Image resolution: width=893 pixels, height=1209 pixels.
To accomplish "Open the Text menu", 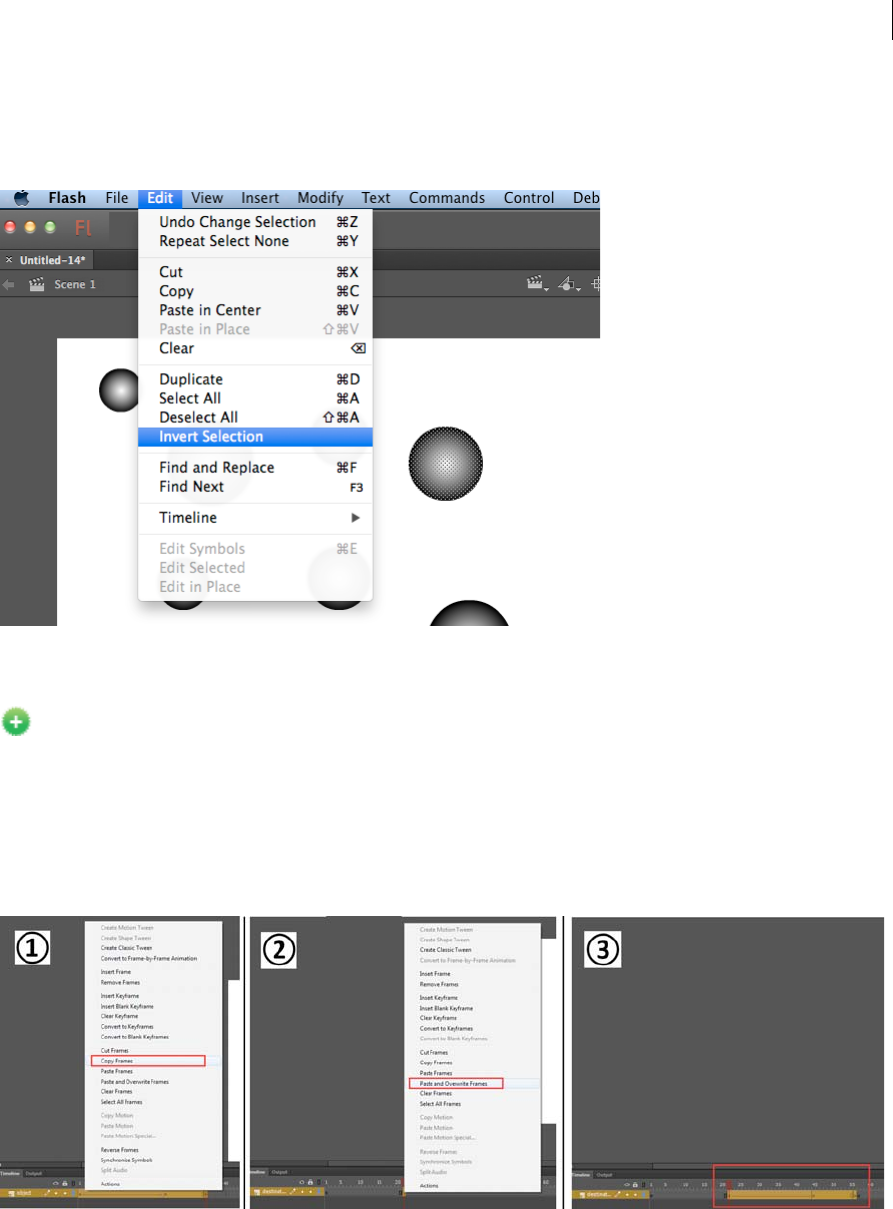I will (x=376, y=198).
